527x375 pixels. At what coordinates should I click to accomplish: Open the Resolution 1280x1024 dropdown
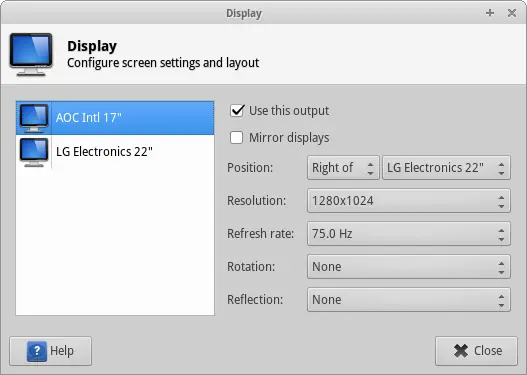(409, 201)
